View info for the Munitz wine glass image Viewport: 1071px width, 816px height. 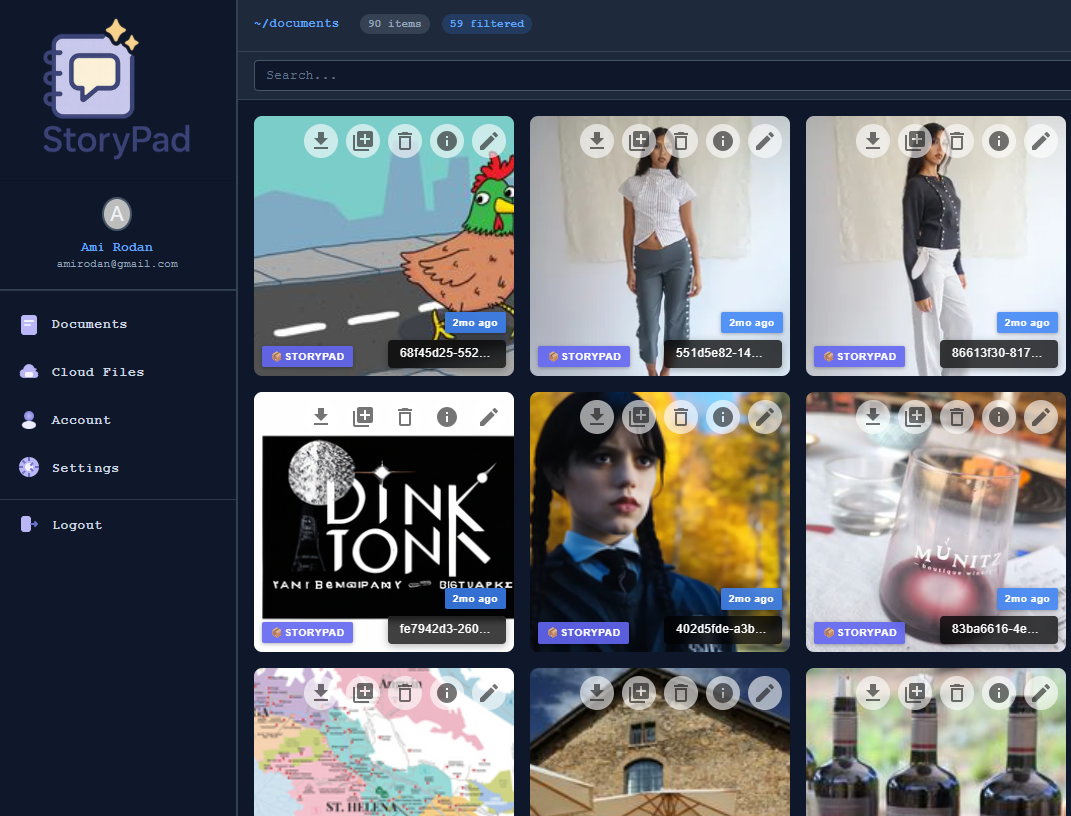tap(999, 417)
